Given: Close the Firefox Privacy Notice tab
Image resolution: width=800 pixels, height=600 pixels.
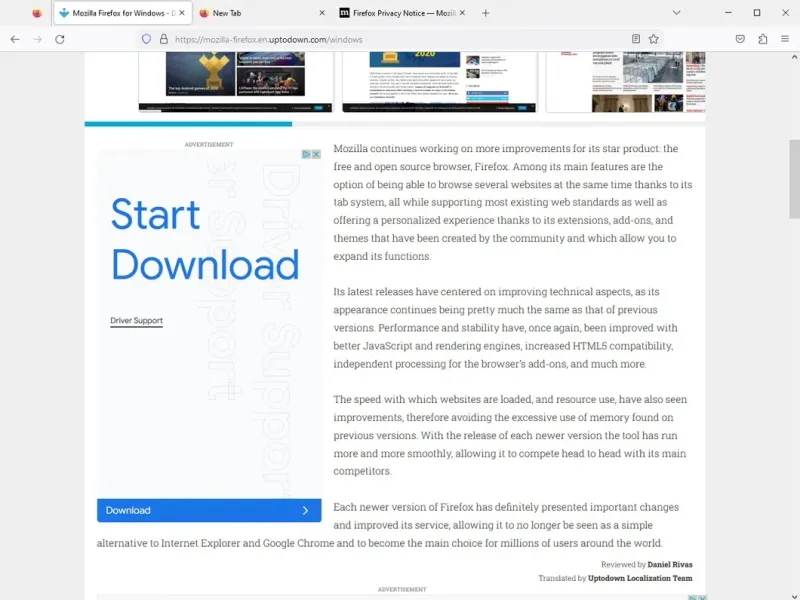Looking at the screenshot, I should [462, 13].
